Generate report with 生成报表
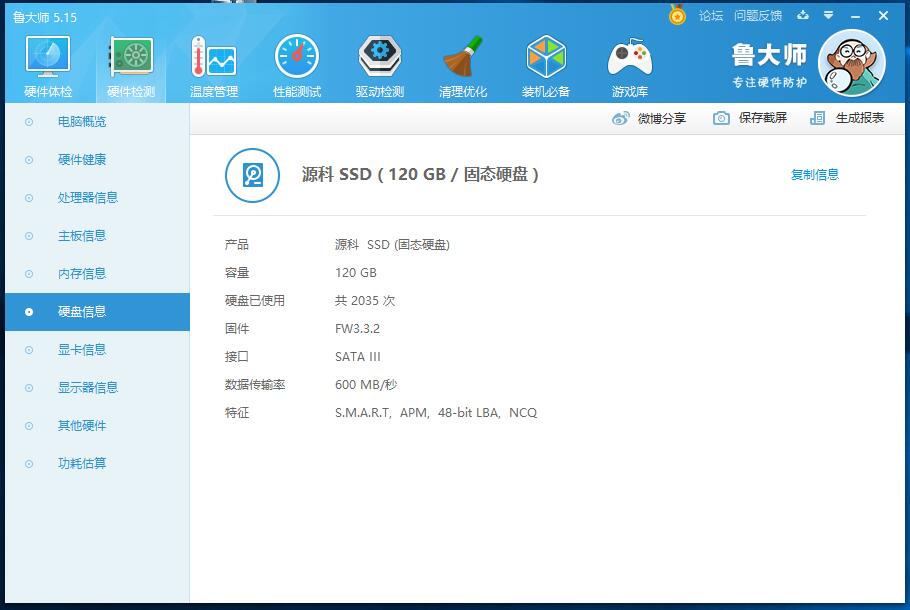Image resolution: width=910 pixels, height=610 pixels. coord(847,118)
